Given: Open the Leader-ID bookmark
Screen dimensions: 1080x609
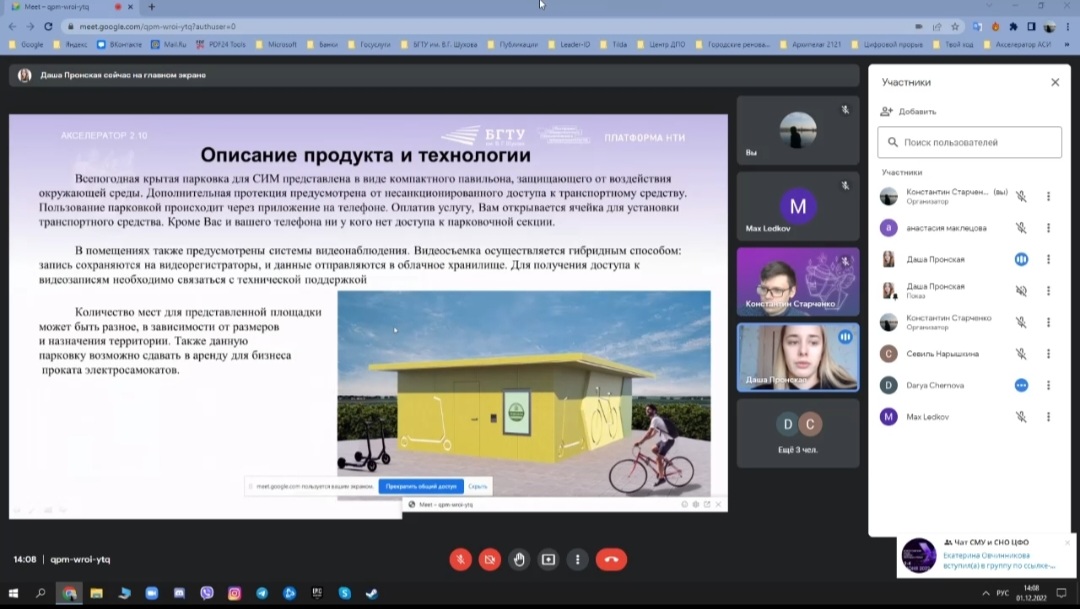Looking at the screenshot, I should point(569,44).
